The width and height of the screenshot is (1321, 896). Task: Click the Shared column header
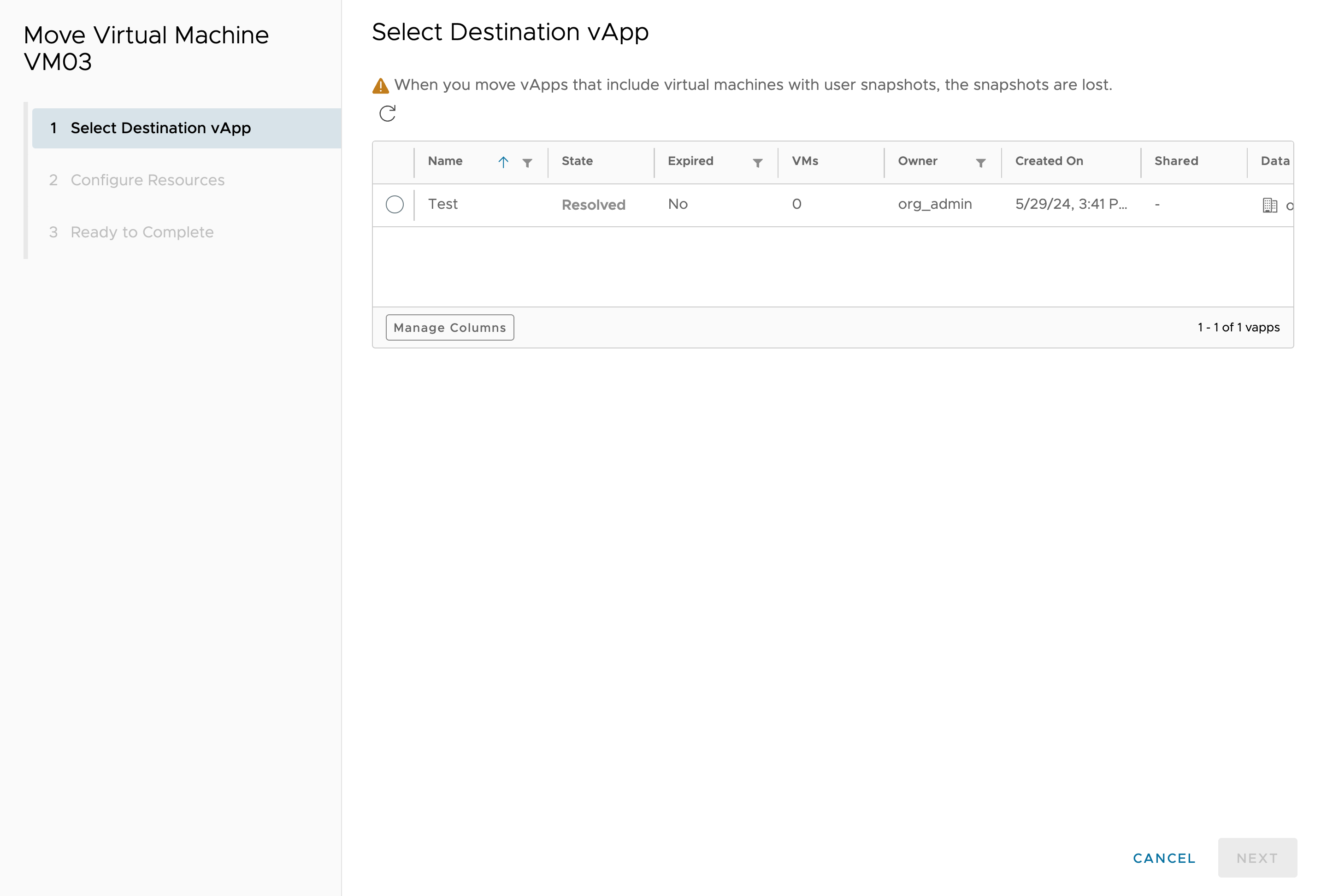click(1177, 161)
